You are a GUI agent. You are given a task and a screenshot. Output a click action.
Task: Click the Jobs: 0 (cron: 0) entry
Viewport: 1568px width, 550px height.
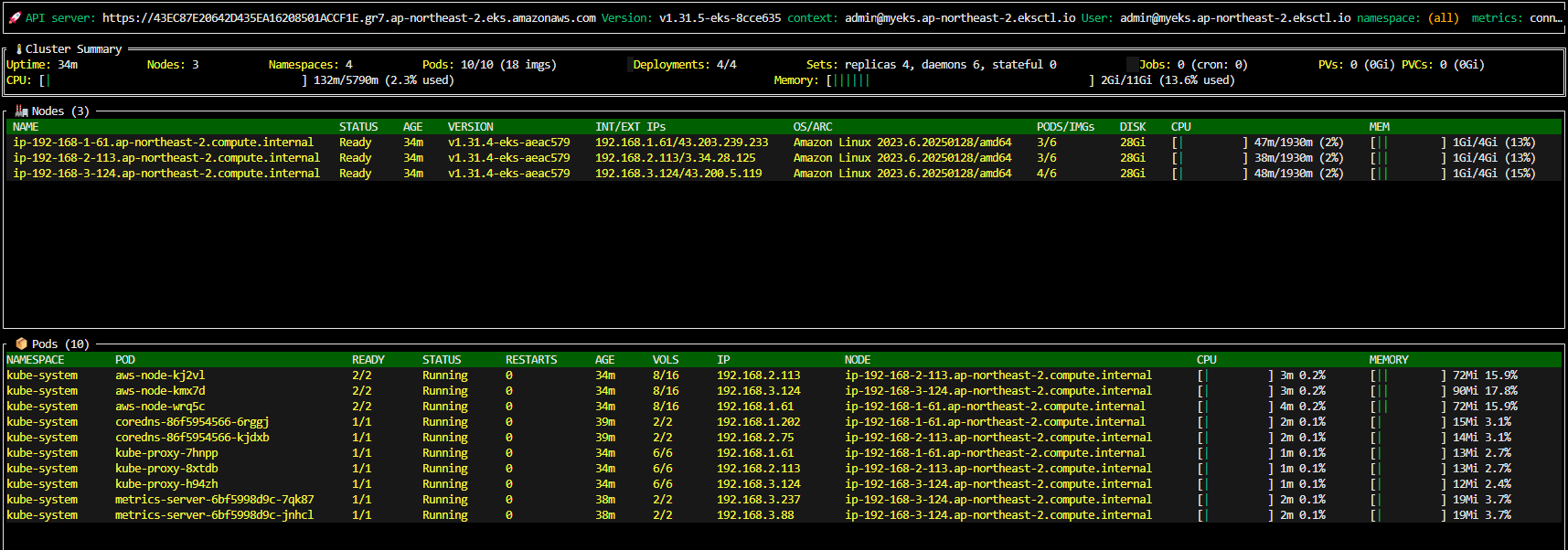coord(1193,64)
